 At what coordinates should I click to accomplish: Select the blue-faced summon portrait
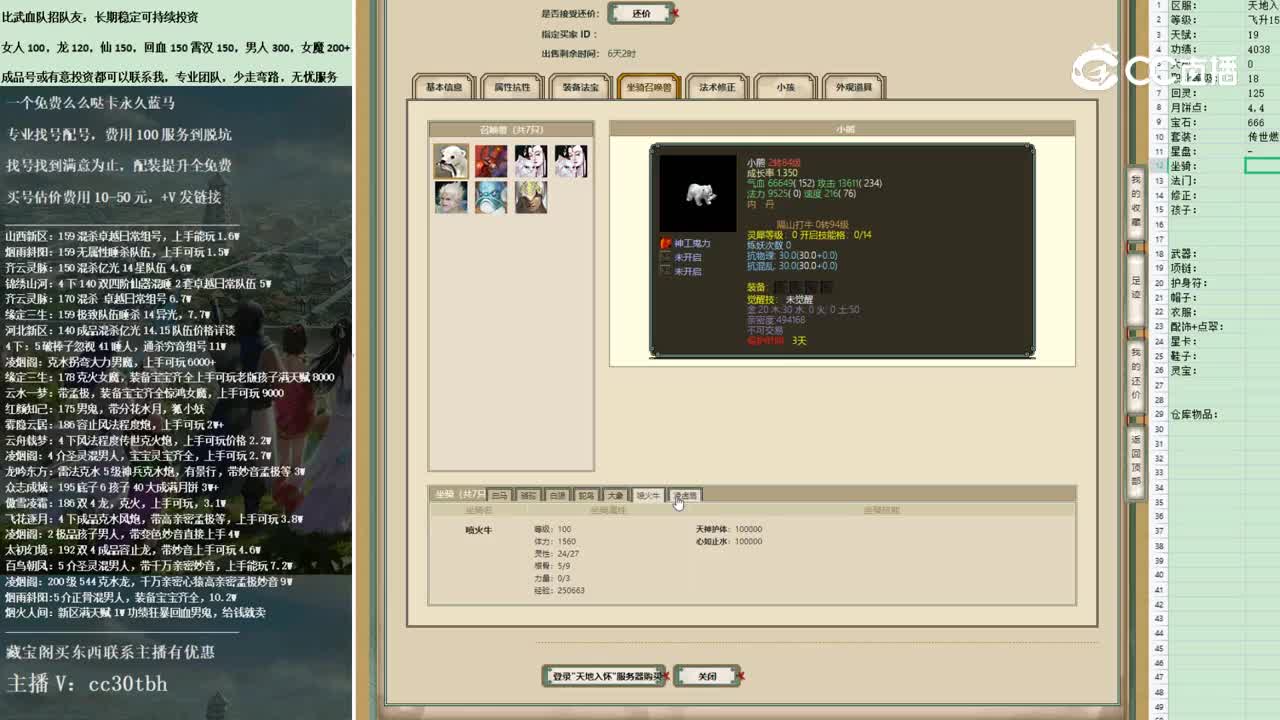[490, 197]
